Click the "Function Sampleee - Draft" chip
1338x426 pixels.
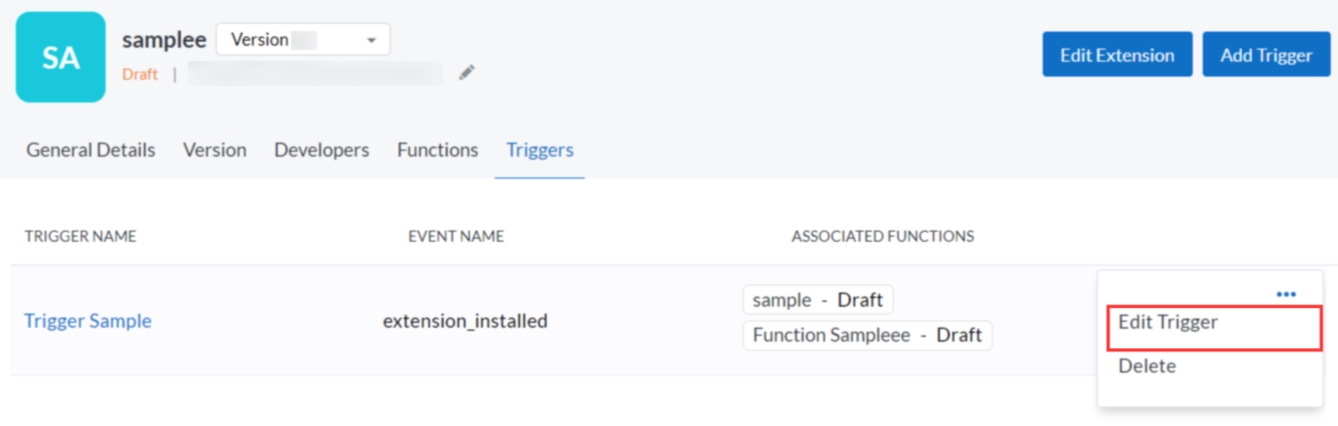pyautogui.click(x=867, y=335)
